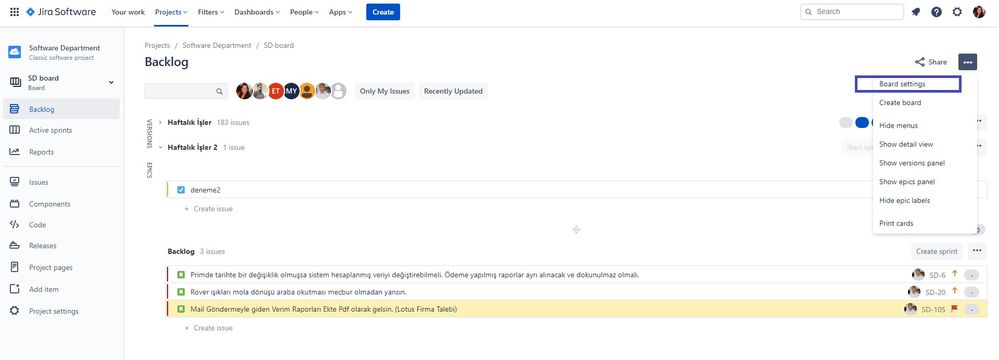Screen dimensions: 999x360
Task: Toggle the Recently Updated quick filter
Action: [453, 91]
